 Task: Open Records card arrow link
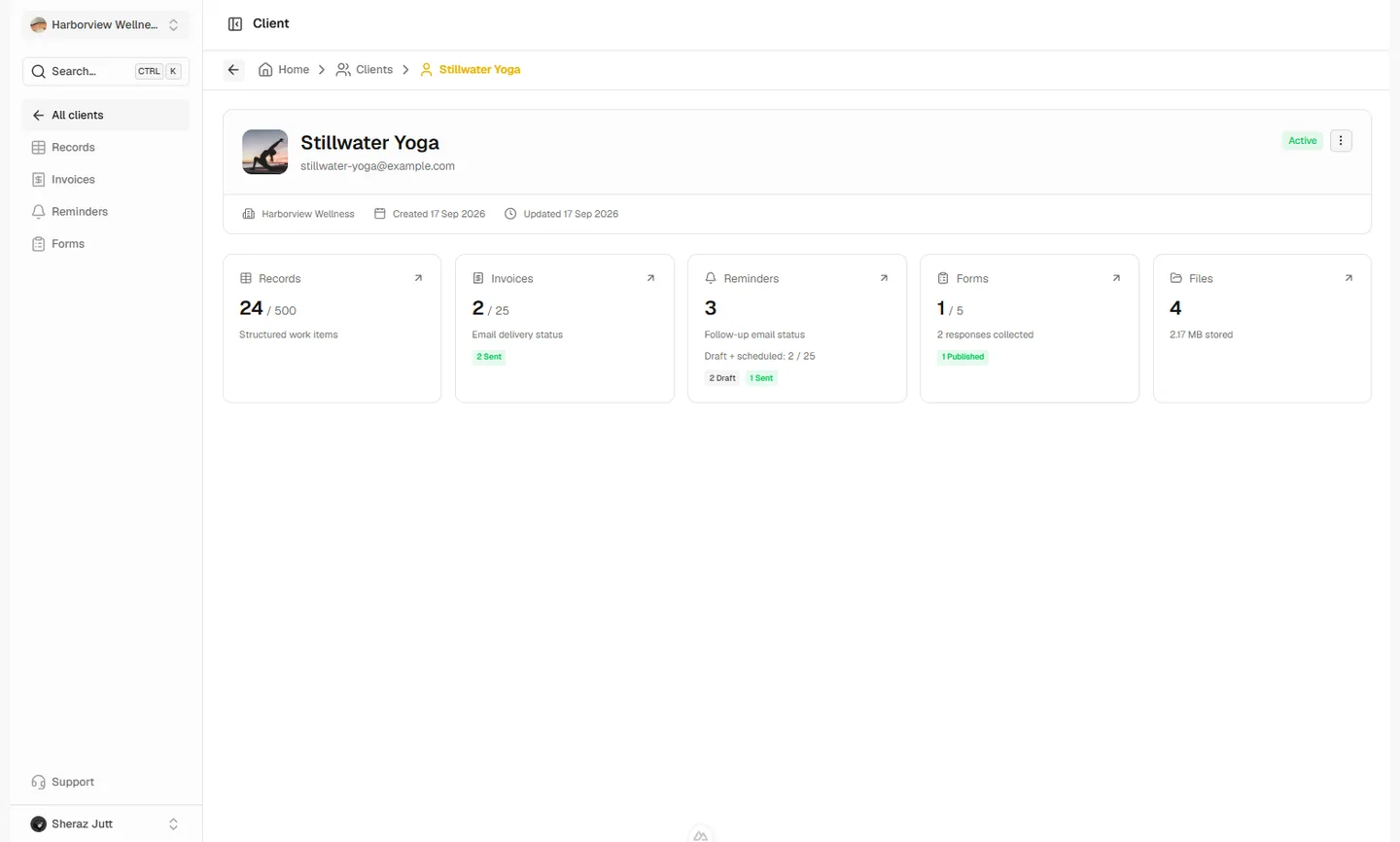tap(418, 278)
